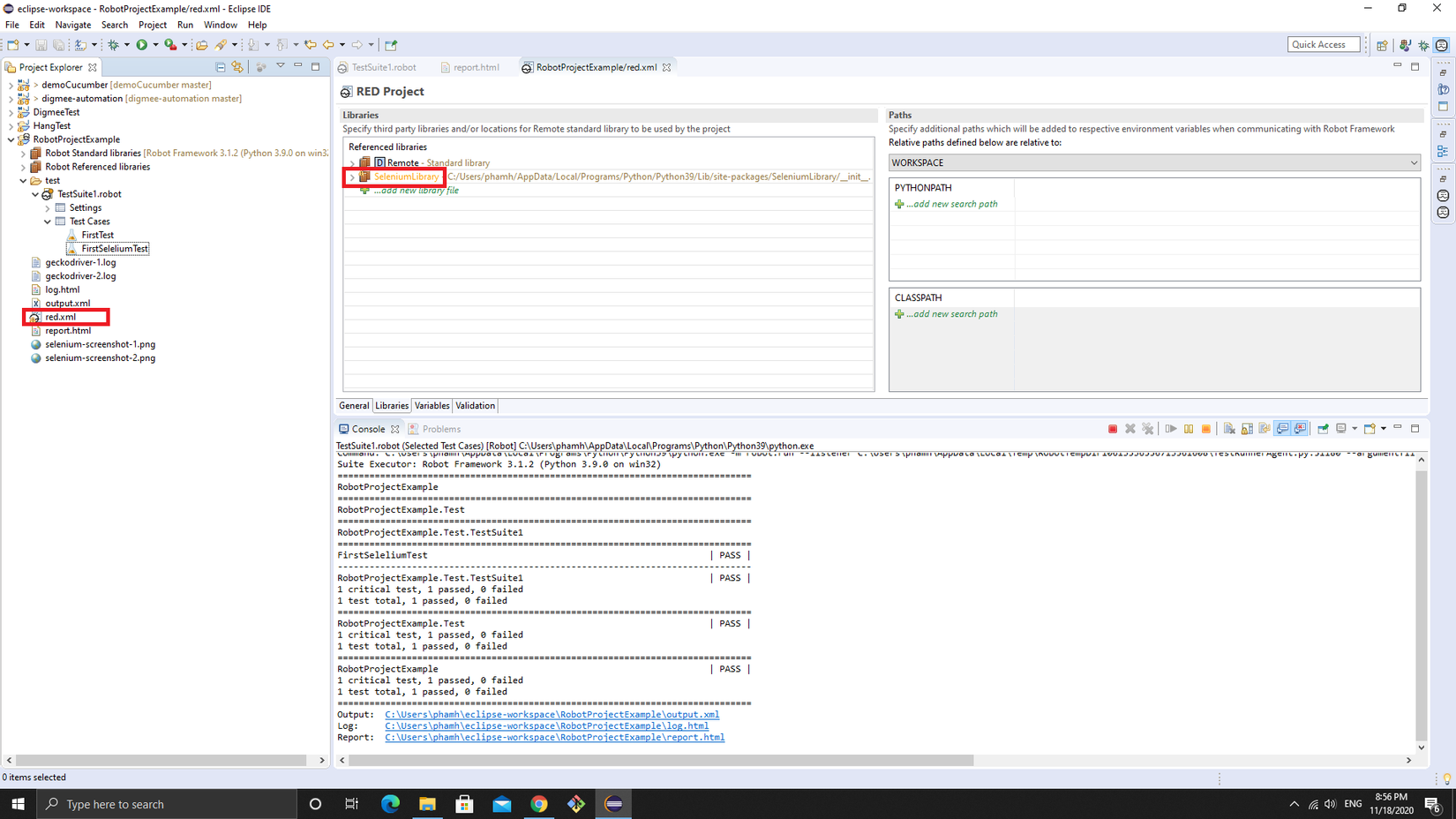Click Remove Launch gray X in console

click(x=1130, y=429)
